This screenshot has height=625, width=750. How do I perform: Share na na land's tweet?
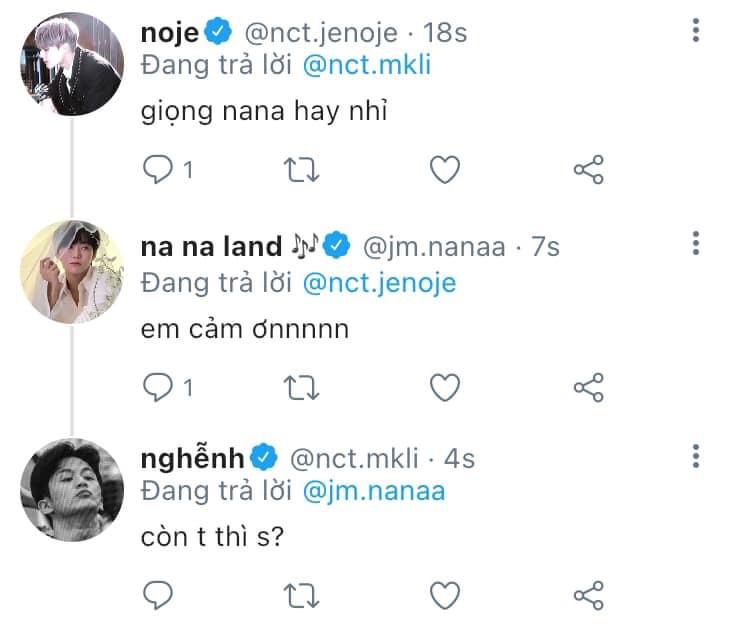click(x=589, y=386)
